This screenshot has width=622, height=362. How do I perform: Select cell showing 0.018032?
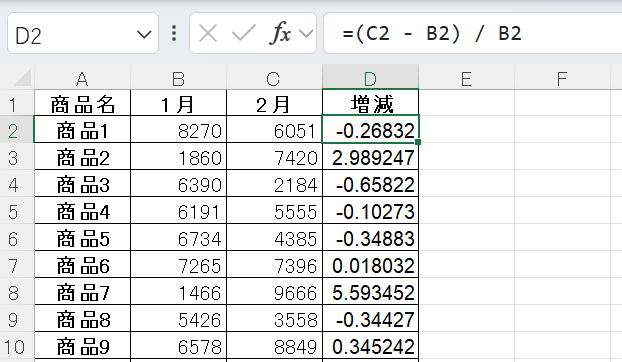pyautogui.click(x=371, y=264)
